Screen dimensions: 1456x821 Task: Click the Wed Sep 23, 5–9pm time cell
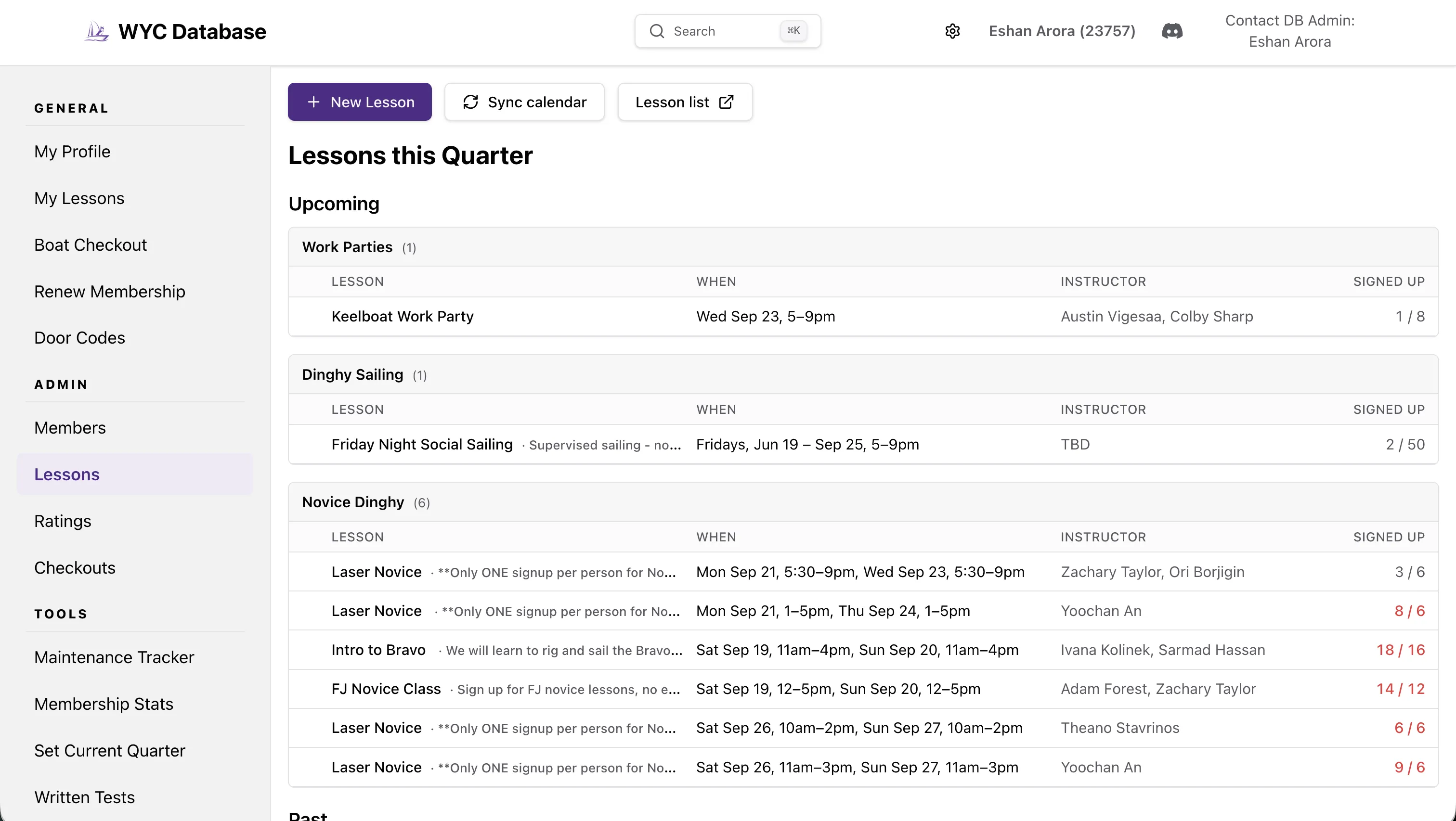coord(765,317)
